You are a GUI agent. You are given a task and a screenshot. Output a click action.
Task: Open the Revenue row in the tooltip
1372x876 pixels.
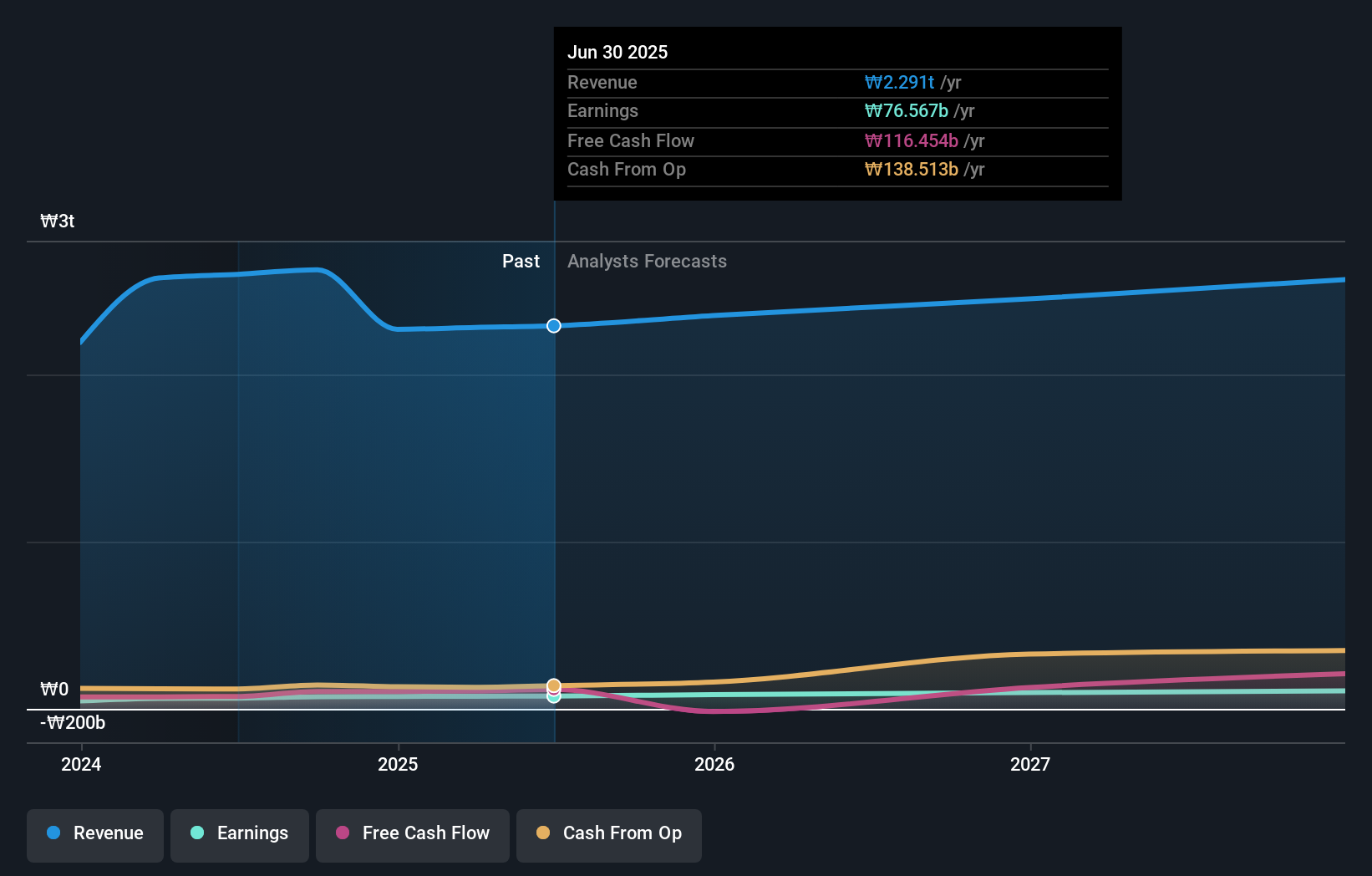(837, 83)
